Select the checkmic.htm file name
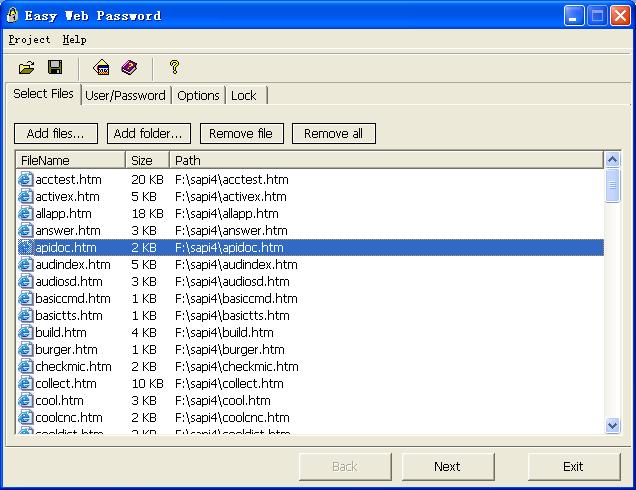The image size is (636, 490). (73, 367)
